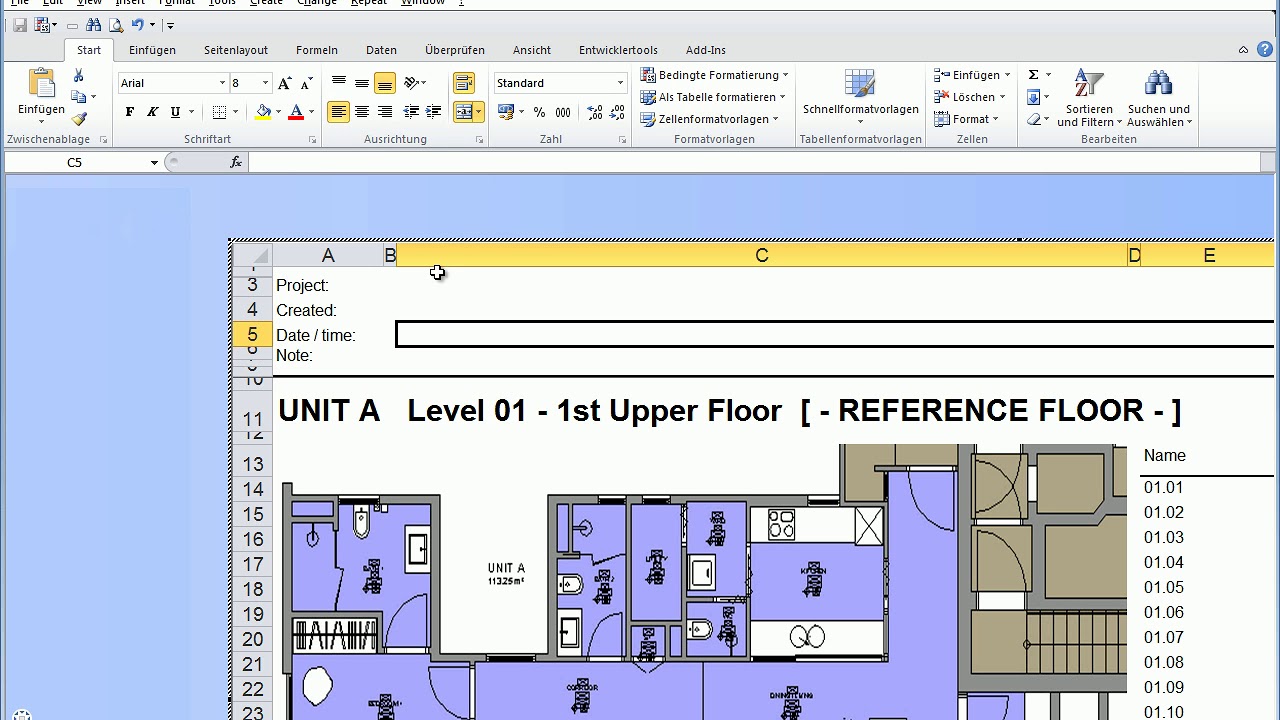Open the Standard number format dropdown
1280x720 pixels.
[620, 83]
